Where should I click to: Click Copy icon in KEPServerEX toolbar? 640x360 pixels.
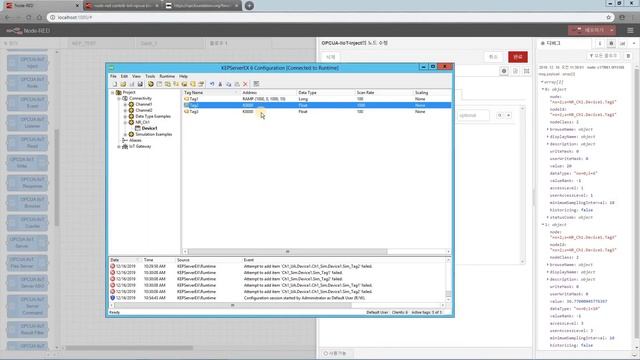coord(229,84)
